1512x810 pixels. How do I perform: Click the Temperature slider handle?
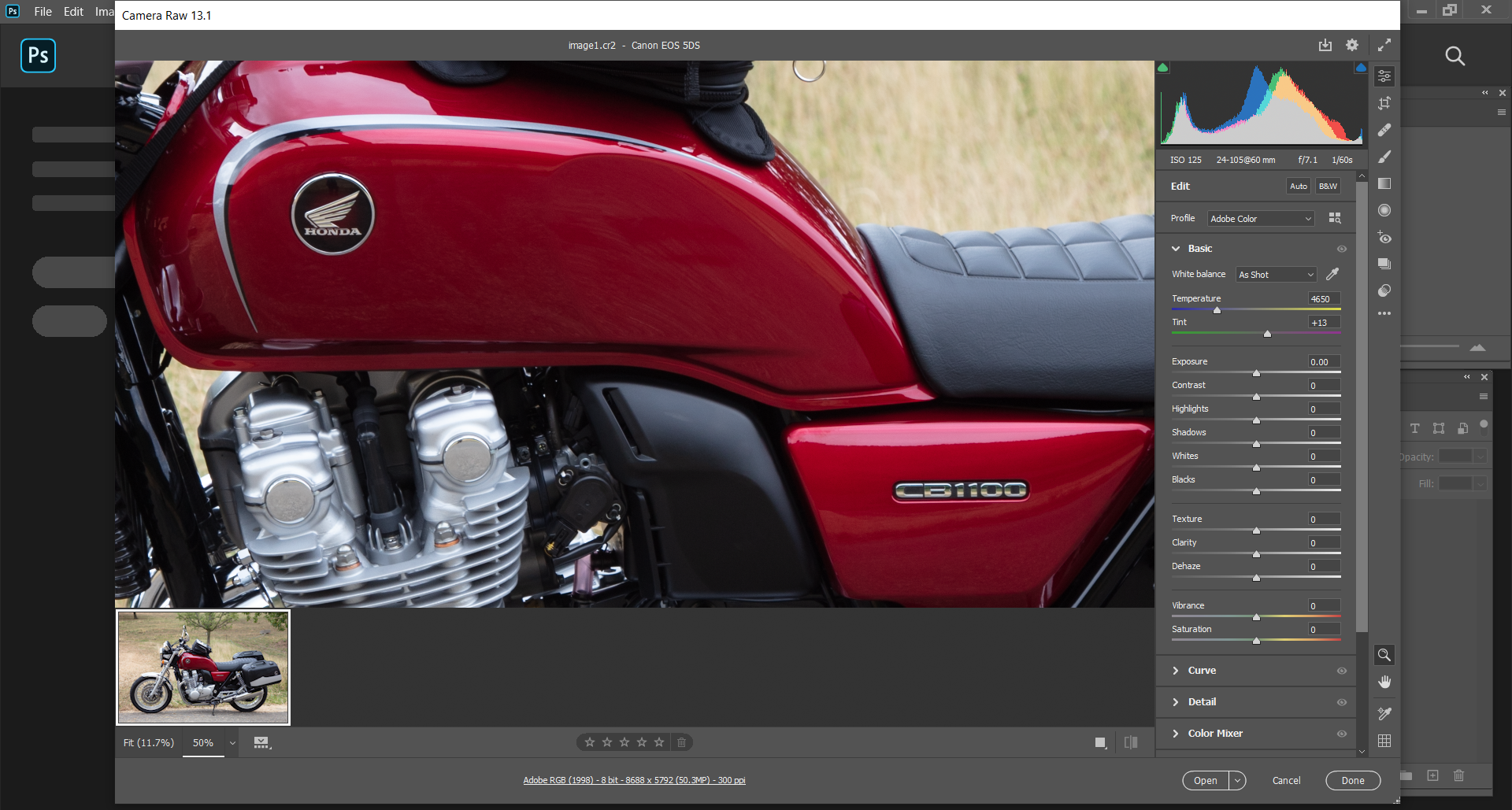coord(1217,310)
